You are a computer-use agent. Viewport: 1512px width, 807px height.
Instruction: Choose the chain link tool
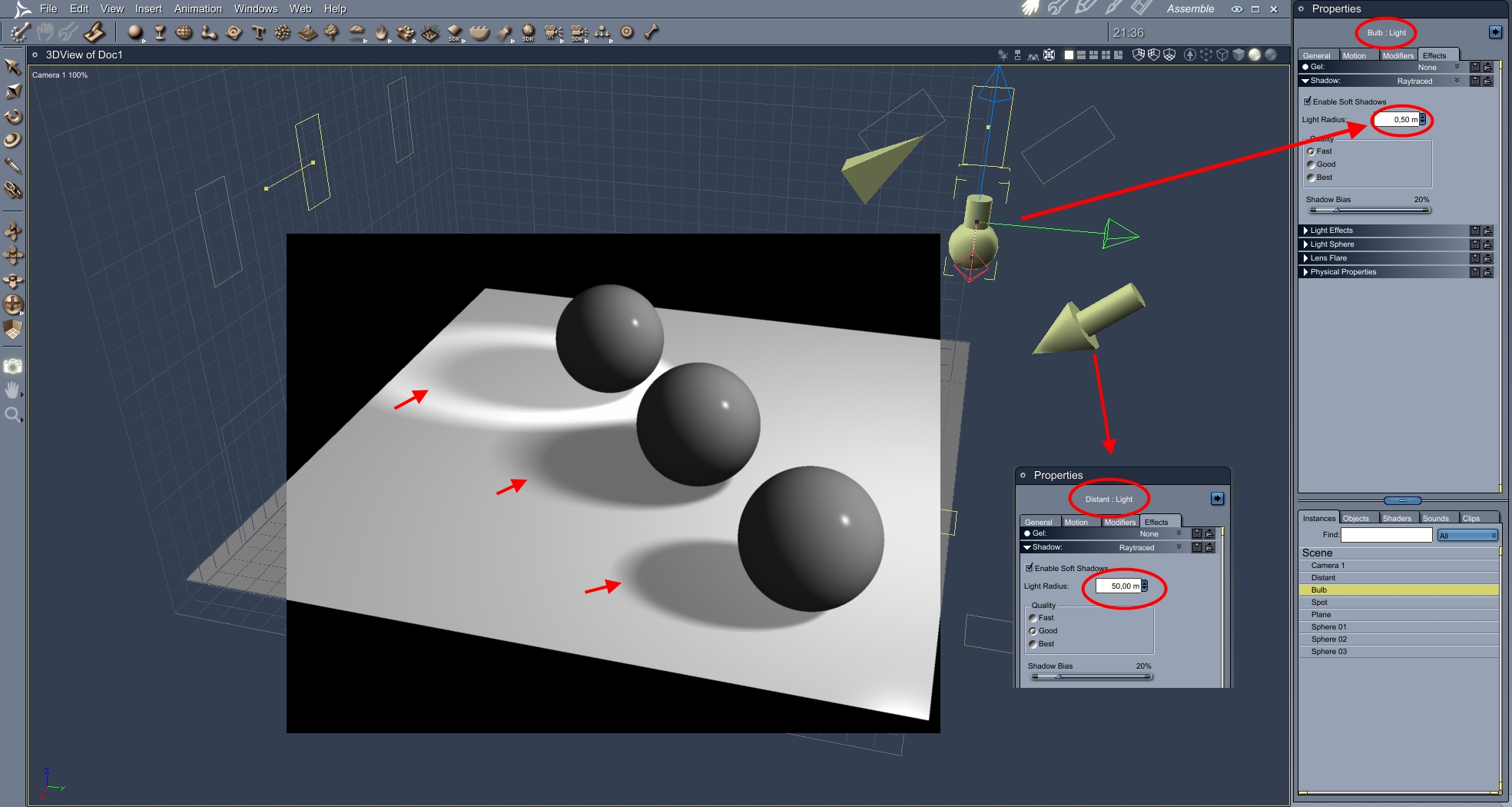(12, 190)
